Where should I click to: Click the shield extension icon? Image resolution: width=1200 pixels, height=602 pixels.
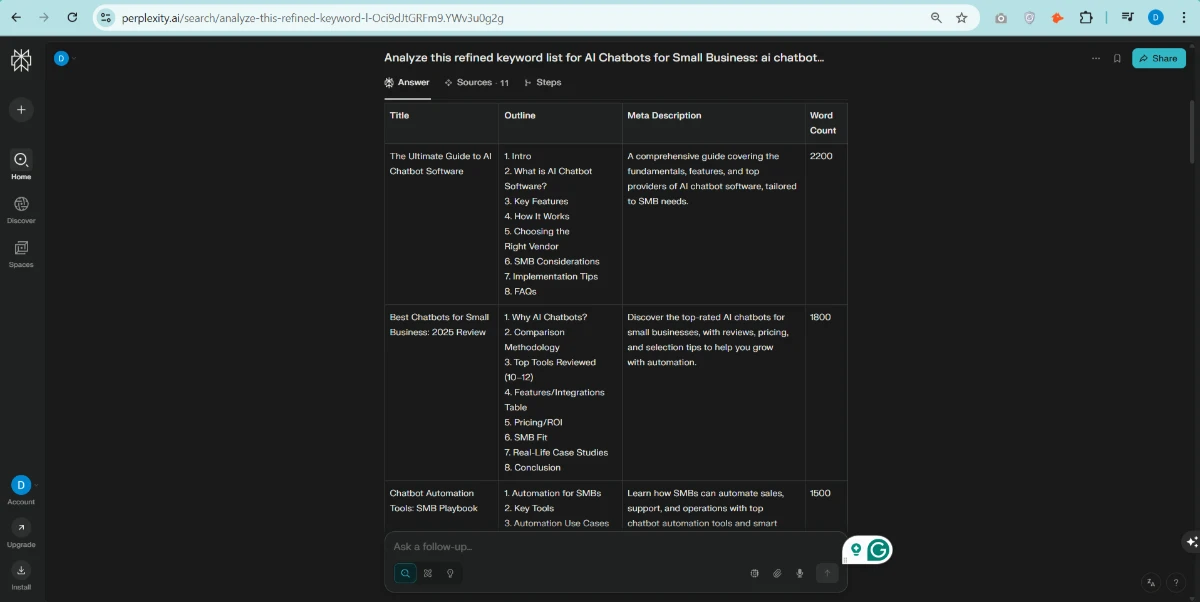[x=1029, y=17]
